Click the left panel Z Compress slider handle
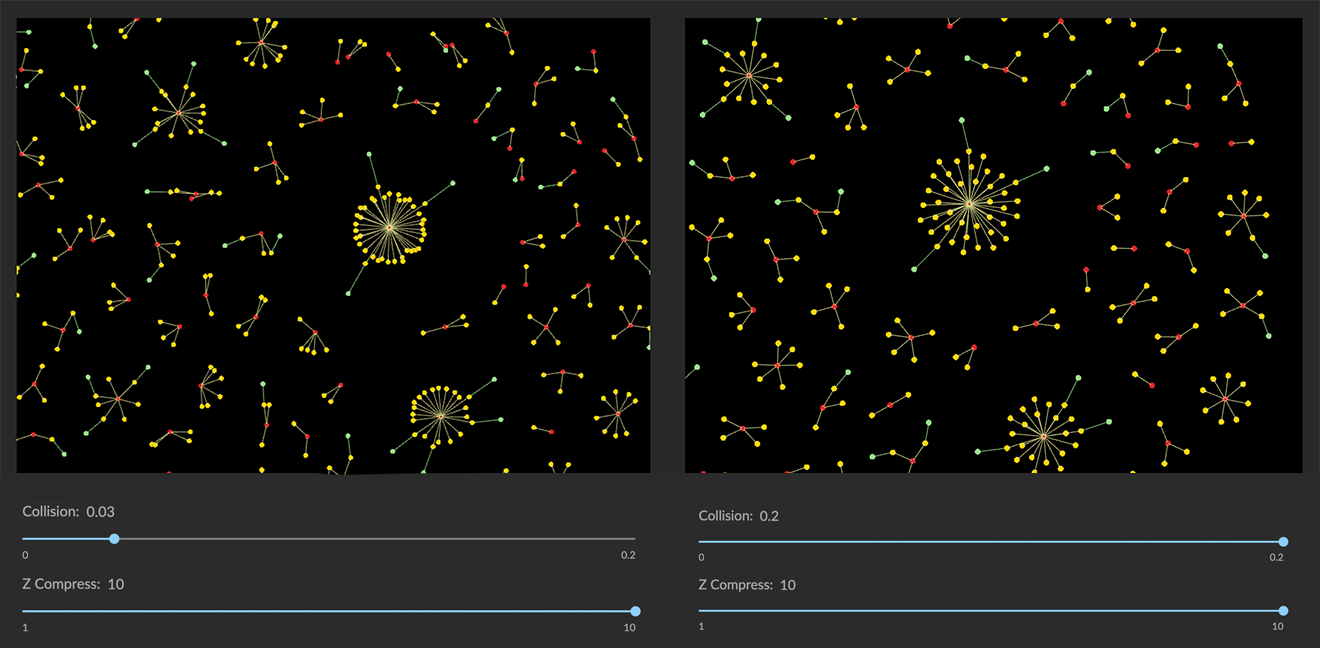This screenshot has width=1320, height=648. click(x=635, y=611)
